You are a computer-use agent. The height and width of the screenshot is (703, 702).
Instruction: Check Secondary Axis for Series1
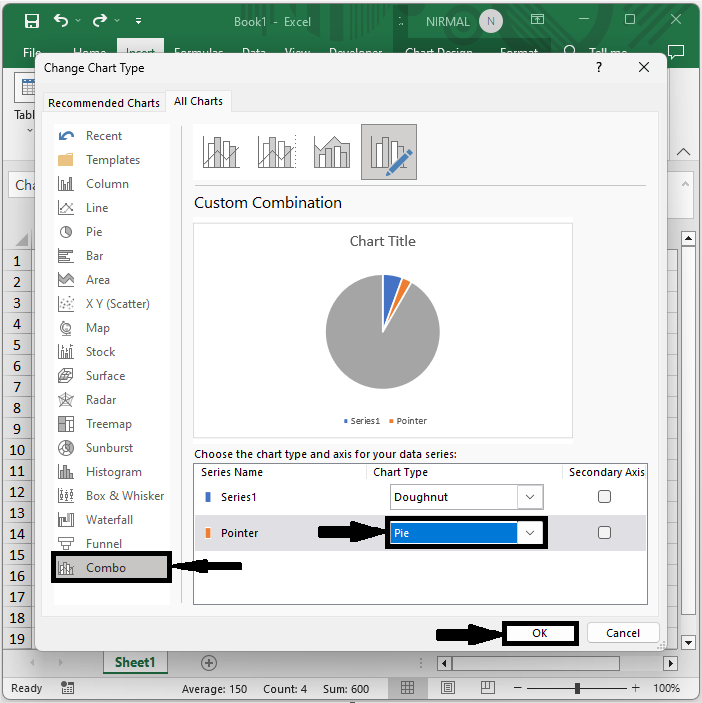pyautogui.click(x=604, y=496)
